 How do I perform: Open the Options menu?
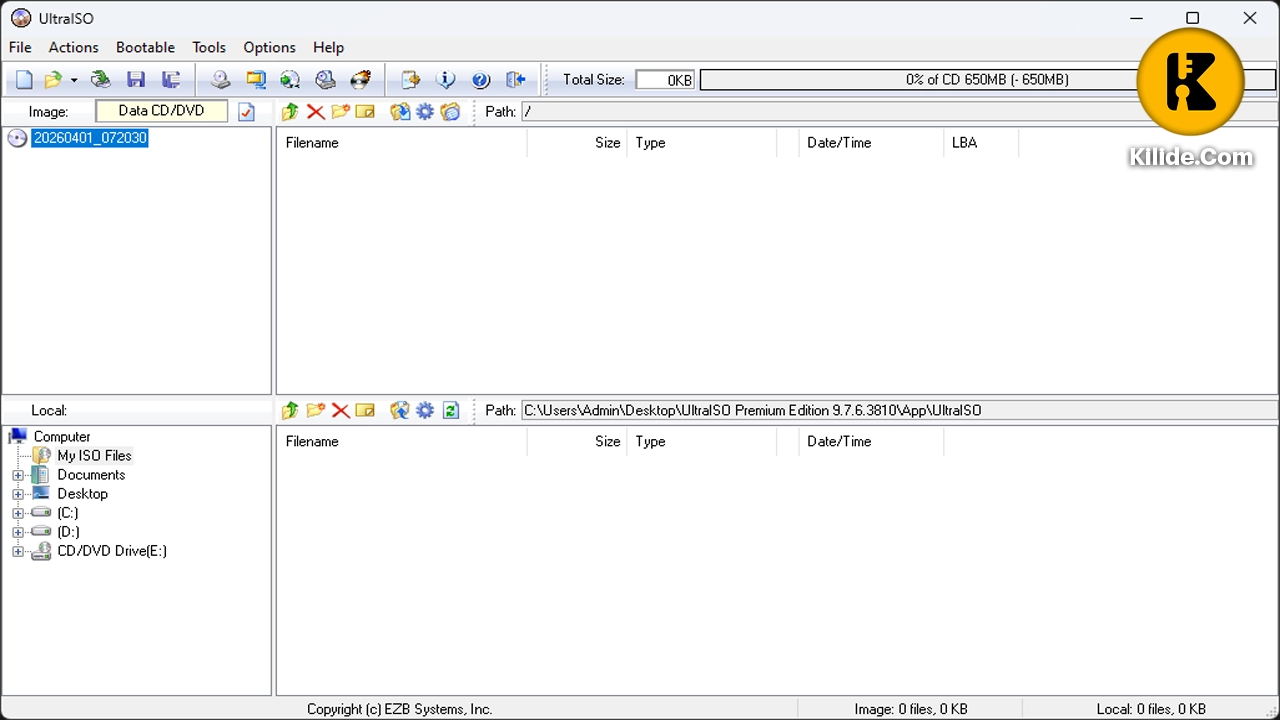[269, 47]
